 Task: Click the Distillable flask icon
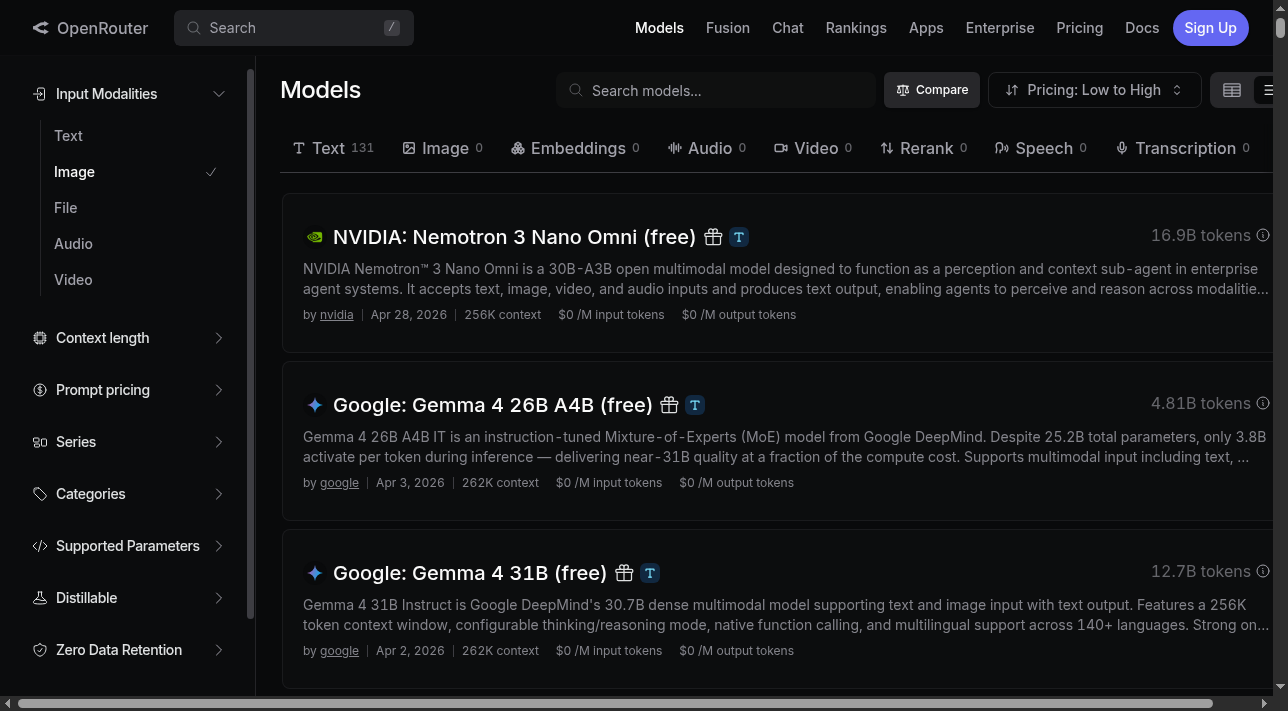coord(40,598)
